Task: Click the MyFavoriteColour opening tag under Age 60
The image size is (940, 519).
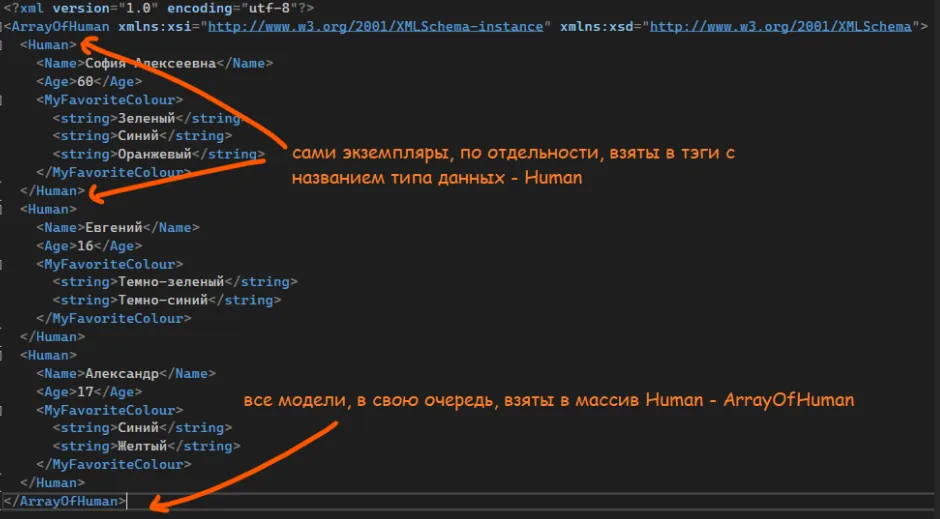Action: pyautogui.click(x=110, y=99)
